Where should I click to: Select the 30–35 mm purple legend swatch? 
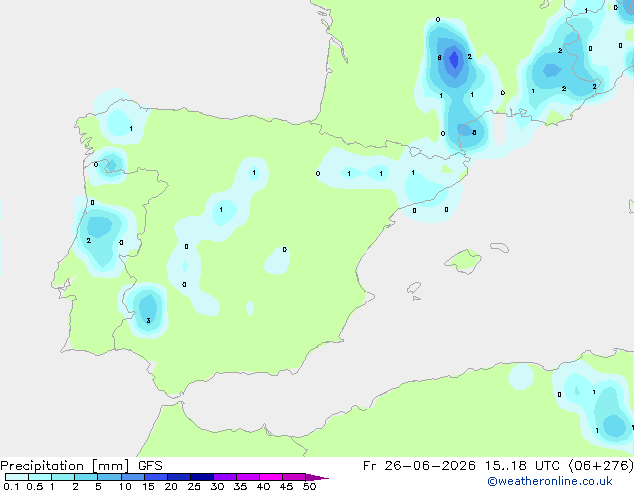(225, 477)
